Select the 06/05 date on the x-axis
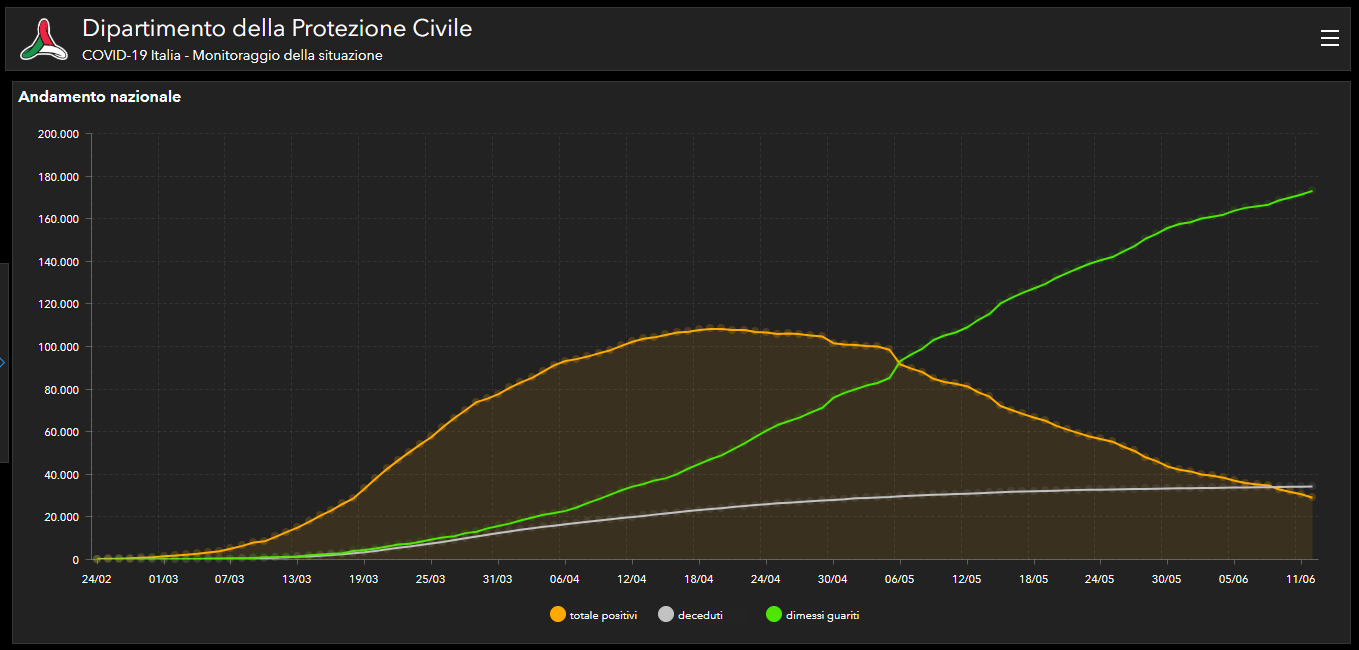 (x=899, y=579)
